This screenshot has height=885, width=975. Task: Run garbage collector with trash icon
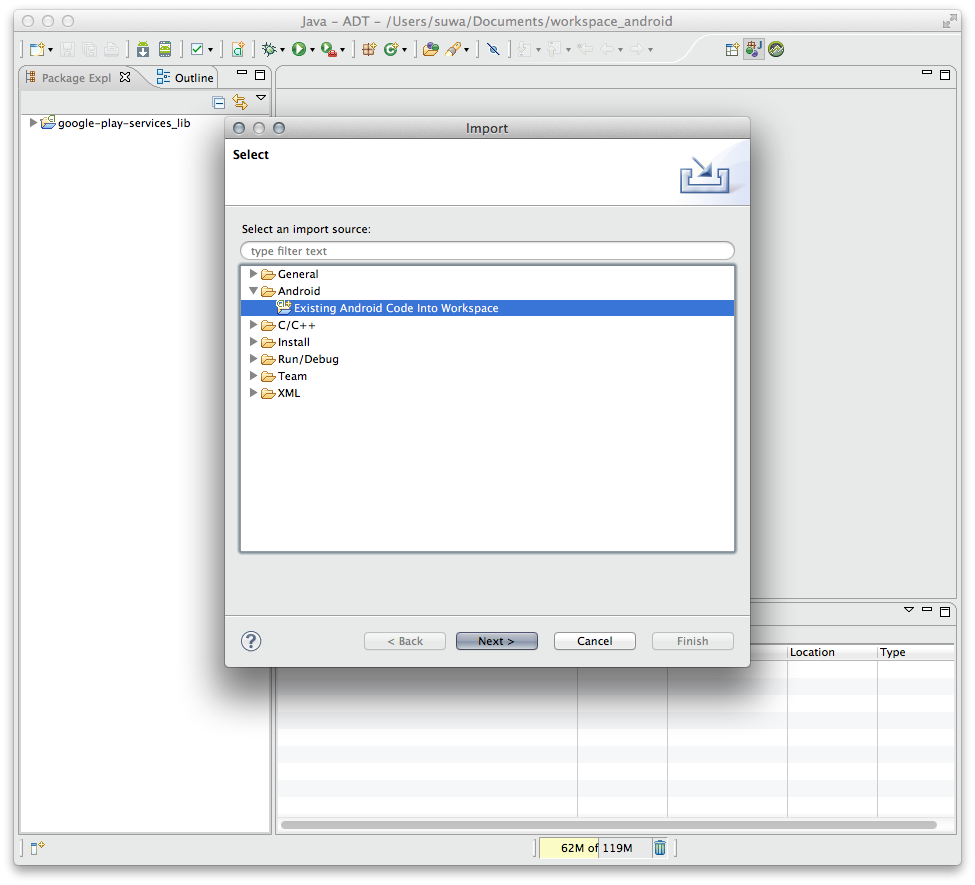click(x=660, y=848)
